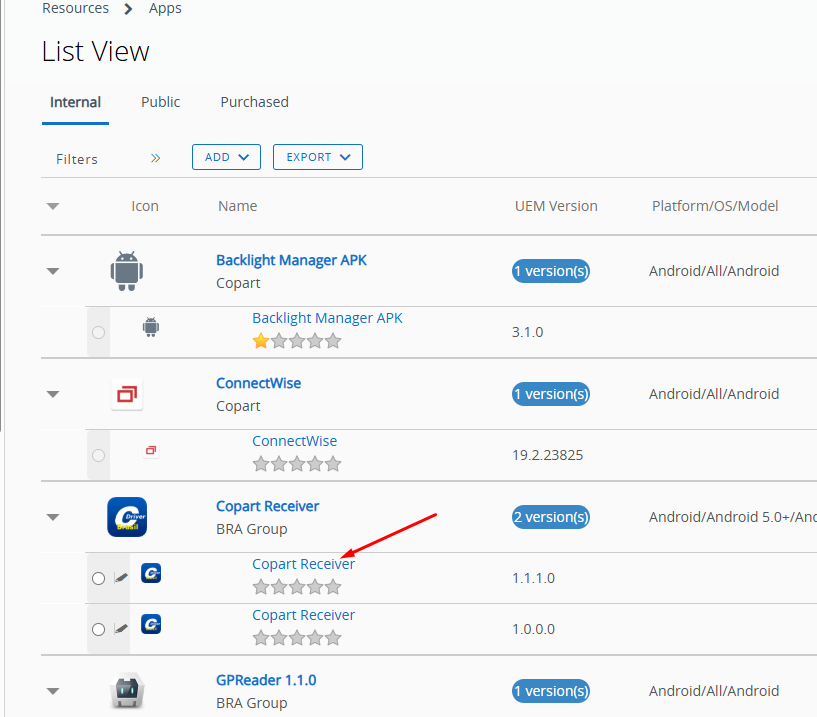Open the bold Backlight Manager APK app link

(x=291, y=260)
